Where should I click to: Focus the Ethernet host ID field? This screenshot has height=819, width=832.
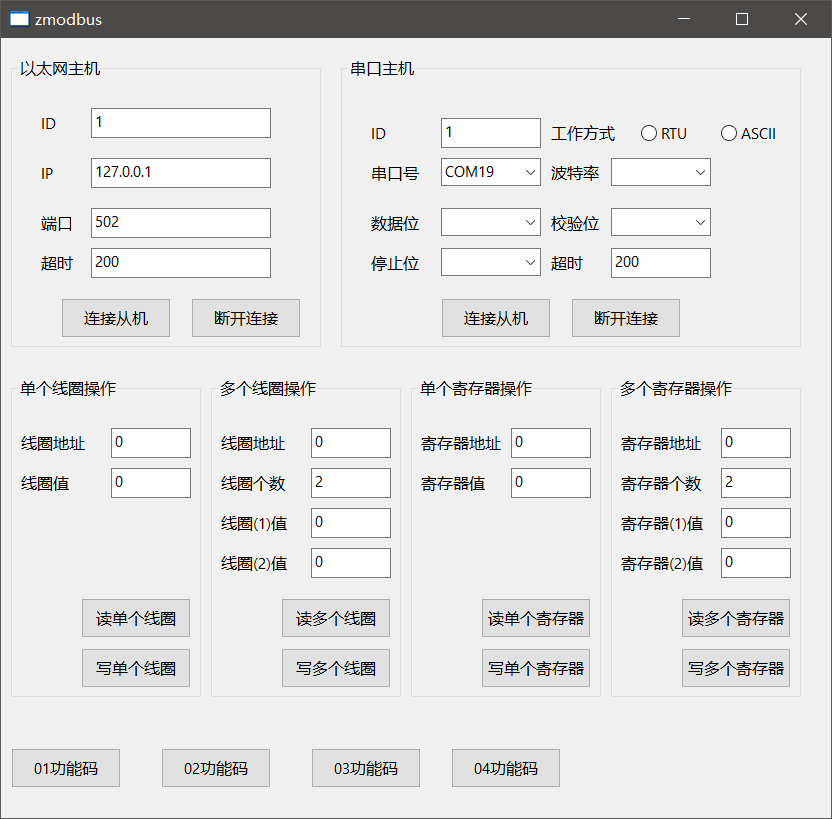(181, 123)
